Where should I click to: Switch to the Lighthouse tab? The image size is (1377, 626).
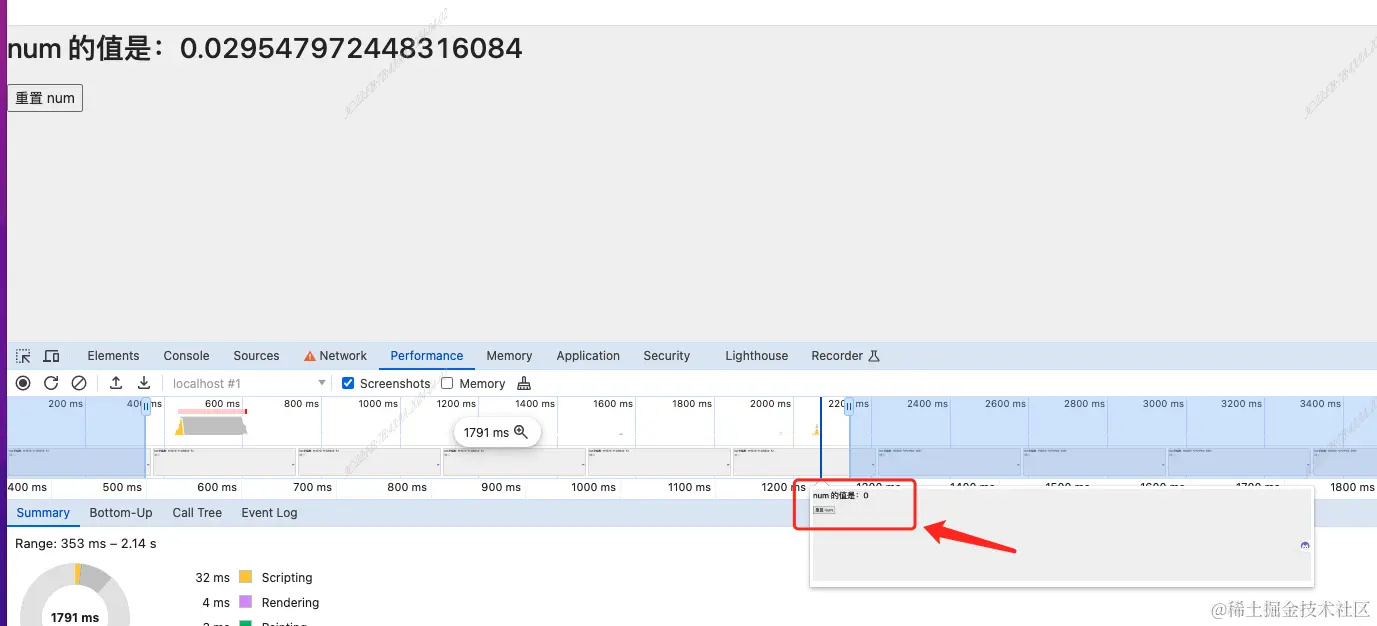click(x=756, y=356)
